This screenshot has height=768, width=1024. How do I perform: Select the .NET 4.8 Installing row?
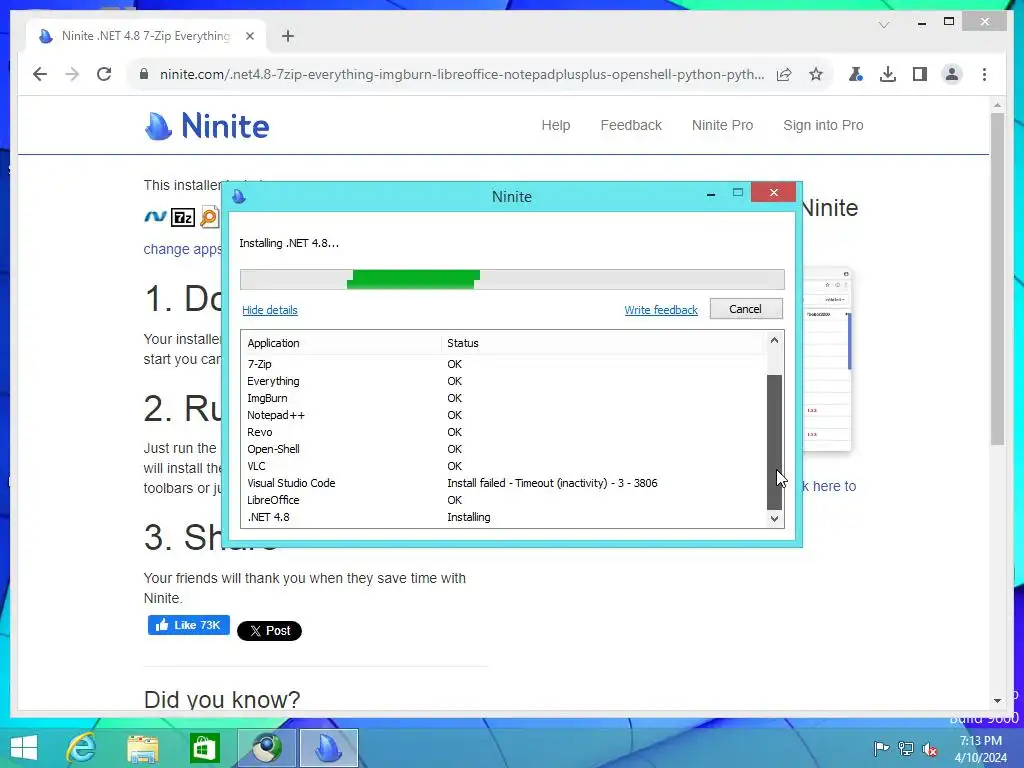[504, 517]
